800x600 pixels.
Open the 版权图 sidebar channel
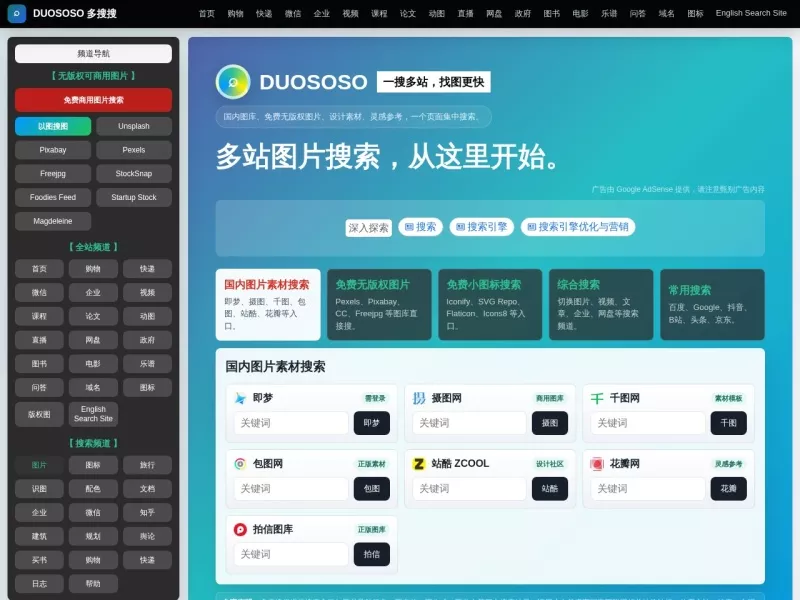[x=39, y=414]
